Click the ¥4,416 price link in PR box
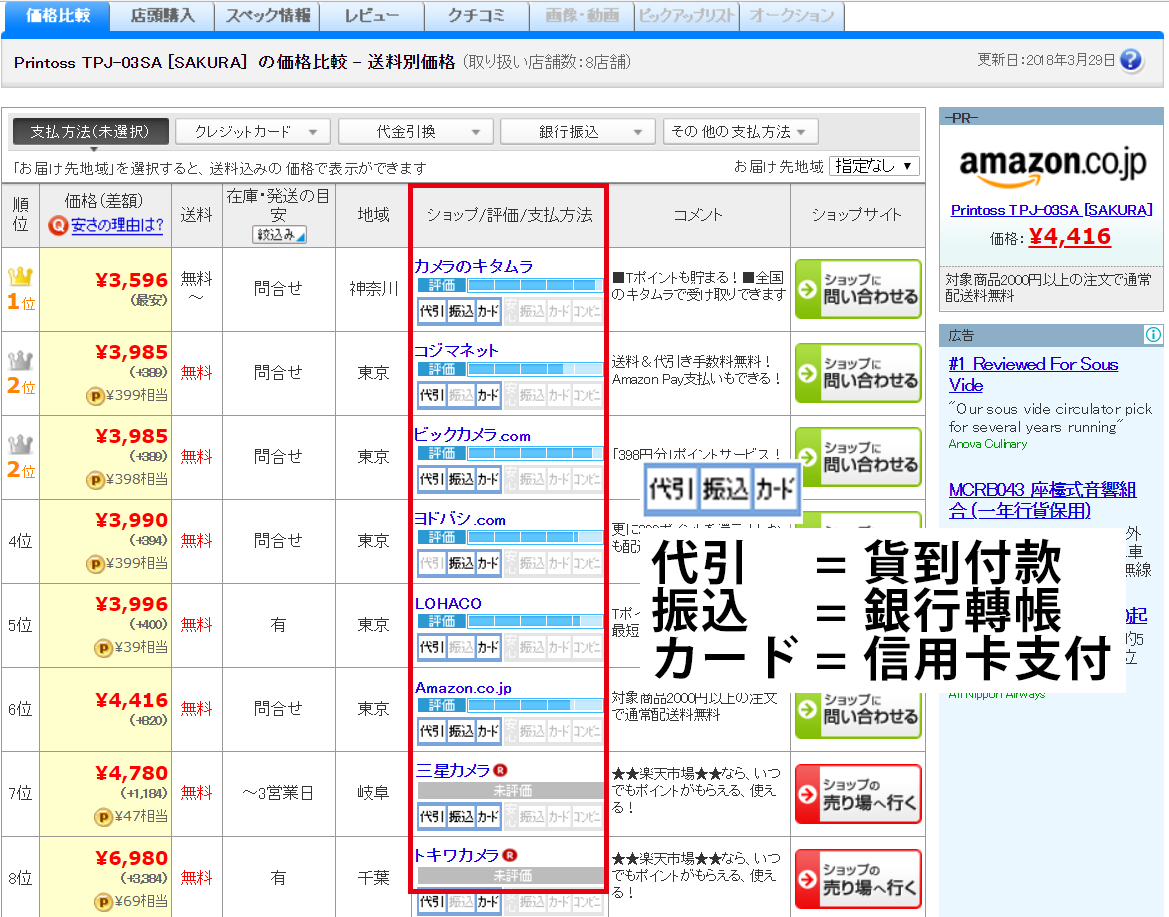Viewport: 1169px width, 917px height. 1070,237
